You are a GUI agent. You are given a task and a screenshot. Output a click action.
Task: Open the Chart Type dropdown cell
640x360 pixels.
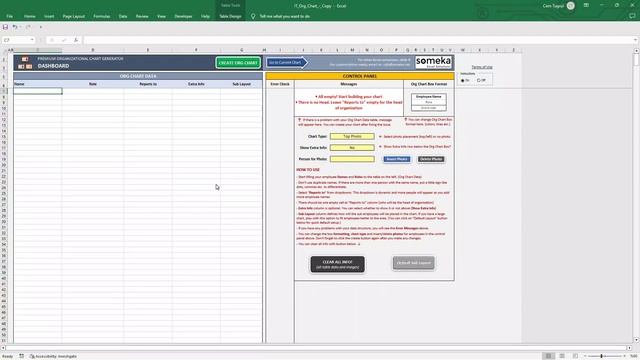coord(352,136)
